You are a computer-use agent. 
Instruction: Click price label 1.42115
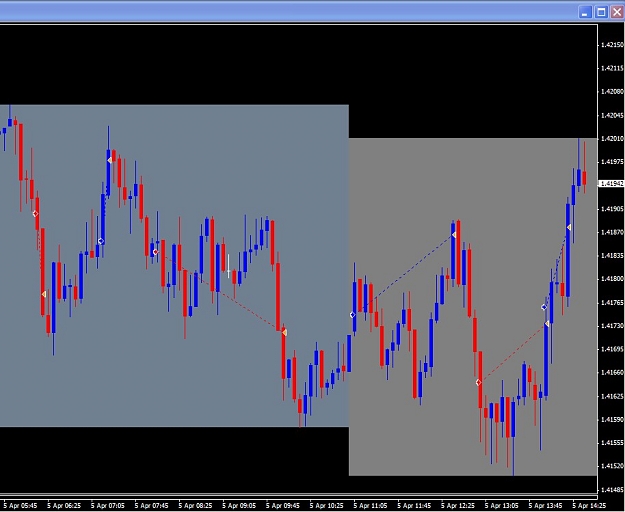[x=612, y=68]
